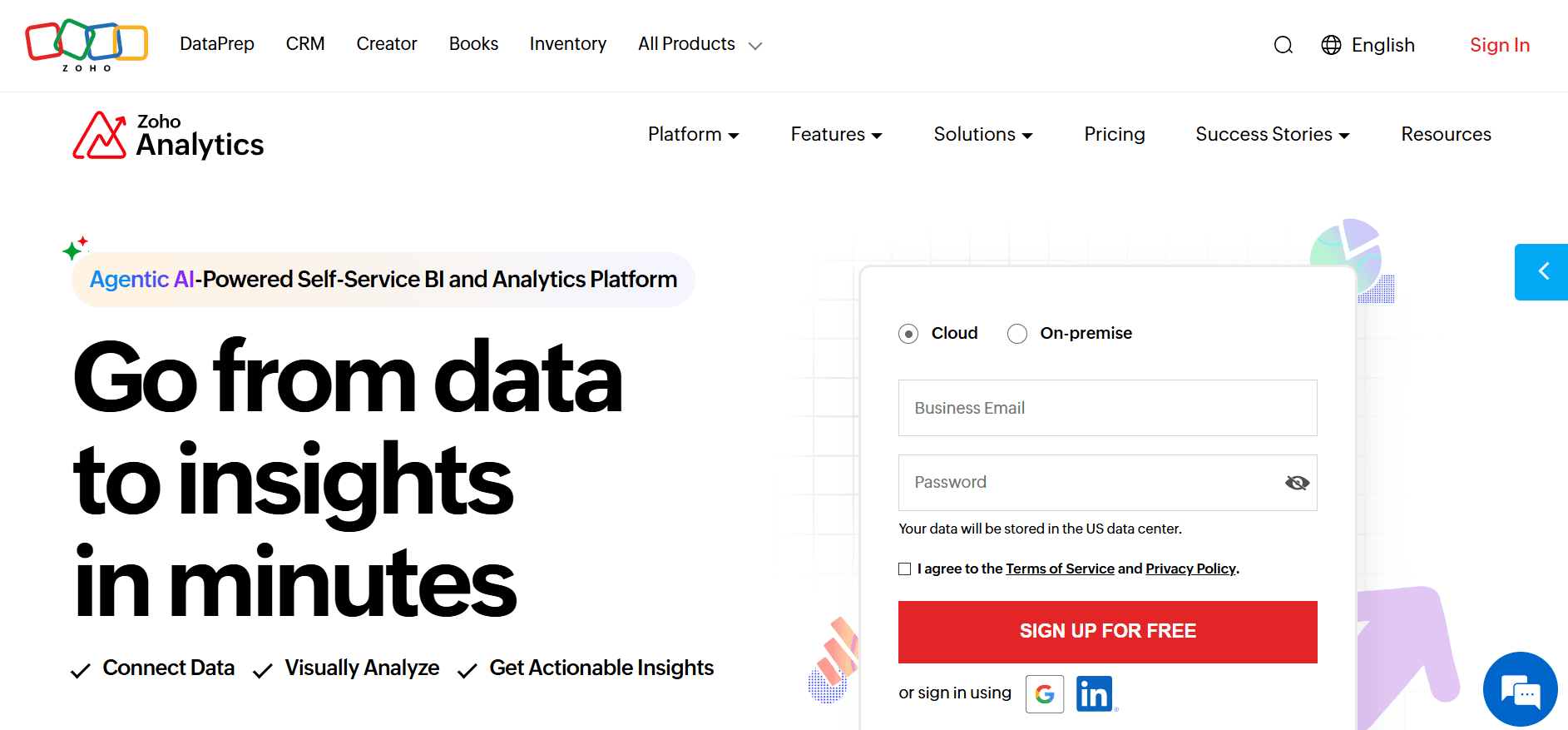Screen dimensions: 1568x730
Task: Click CRM in the top menu
Action: tap(304, 44)
